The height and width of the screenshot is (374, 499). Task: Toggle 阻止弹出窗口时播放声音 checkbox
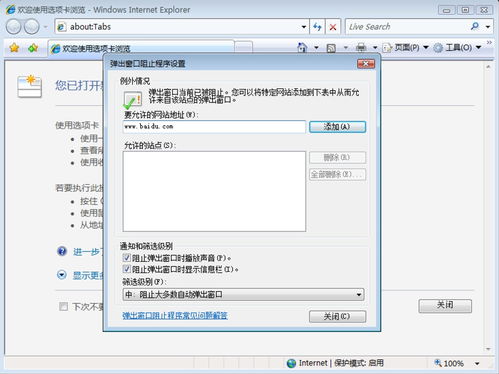tap(126, 258)
